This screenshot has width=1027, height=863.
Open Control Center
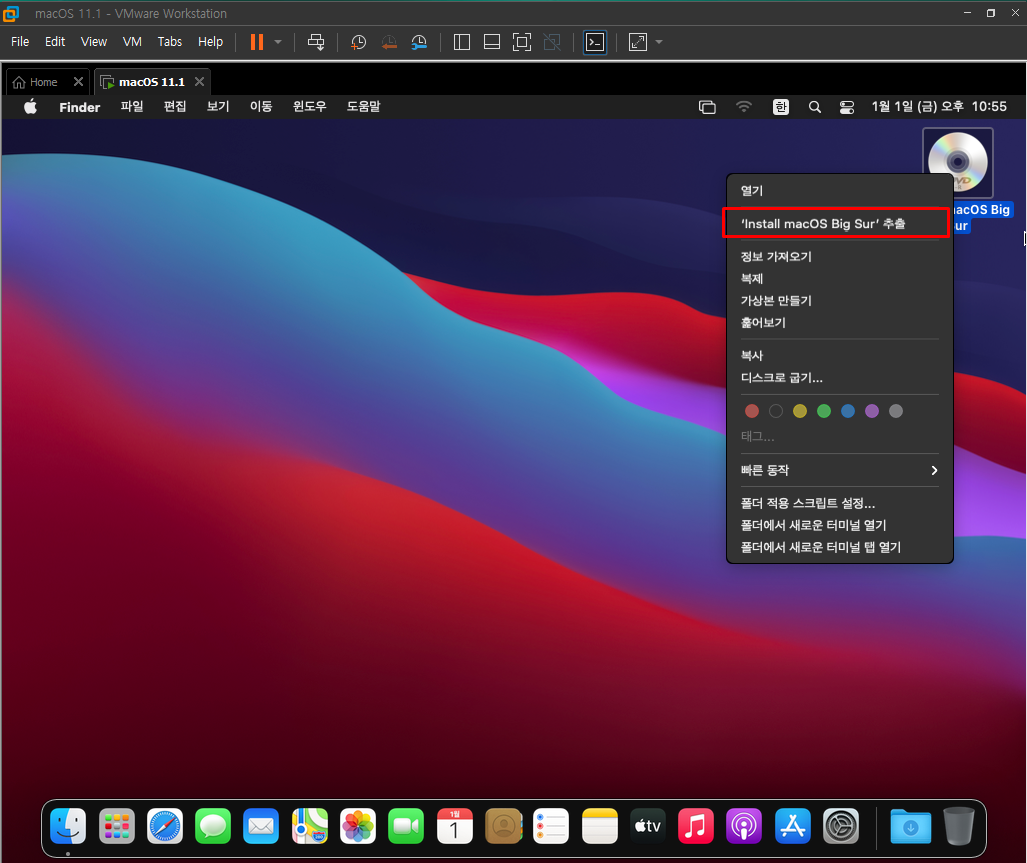click(x=847, y=107)
